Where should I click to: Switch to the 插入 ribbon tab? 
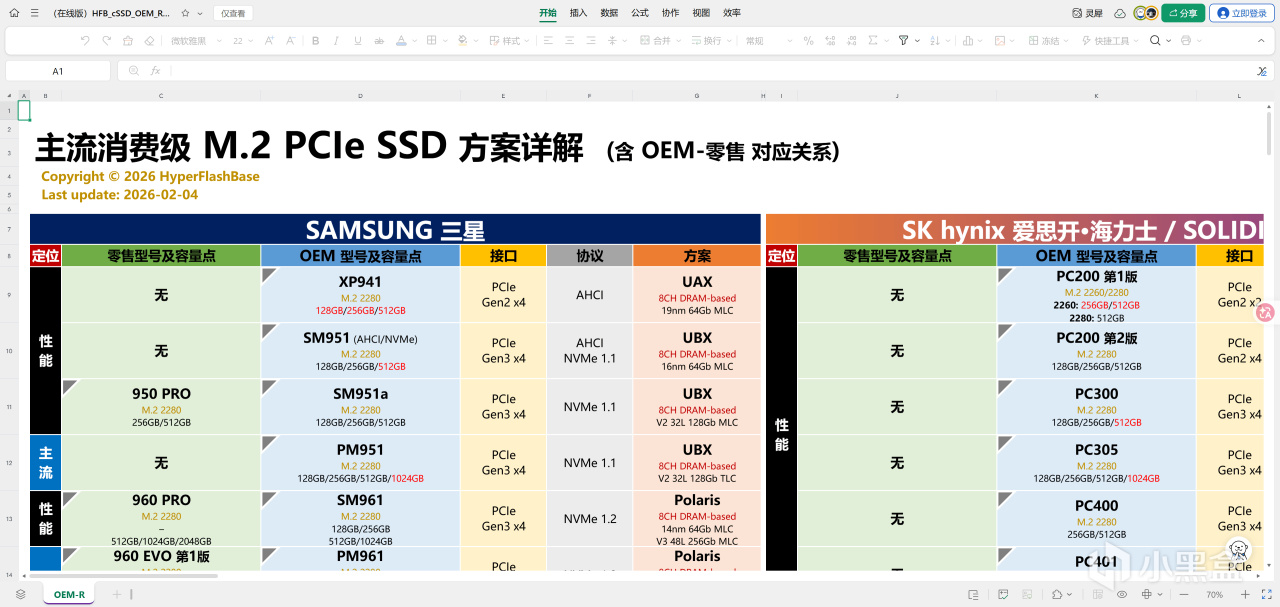578,13
